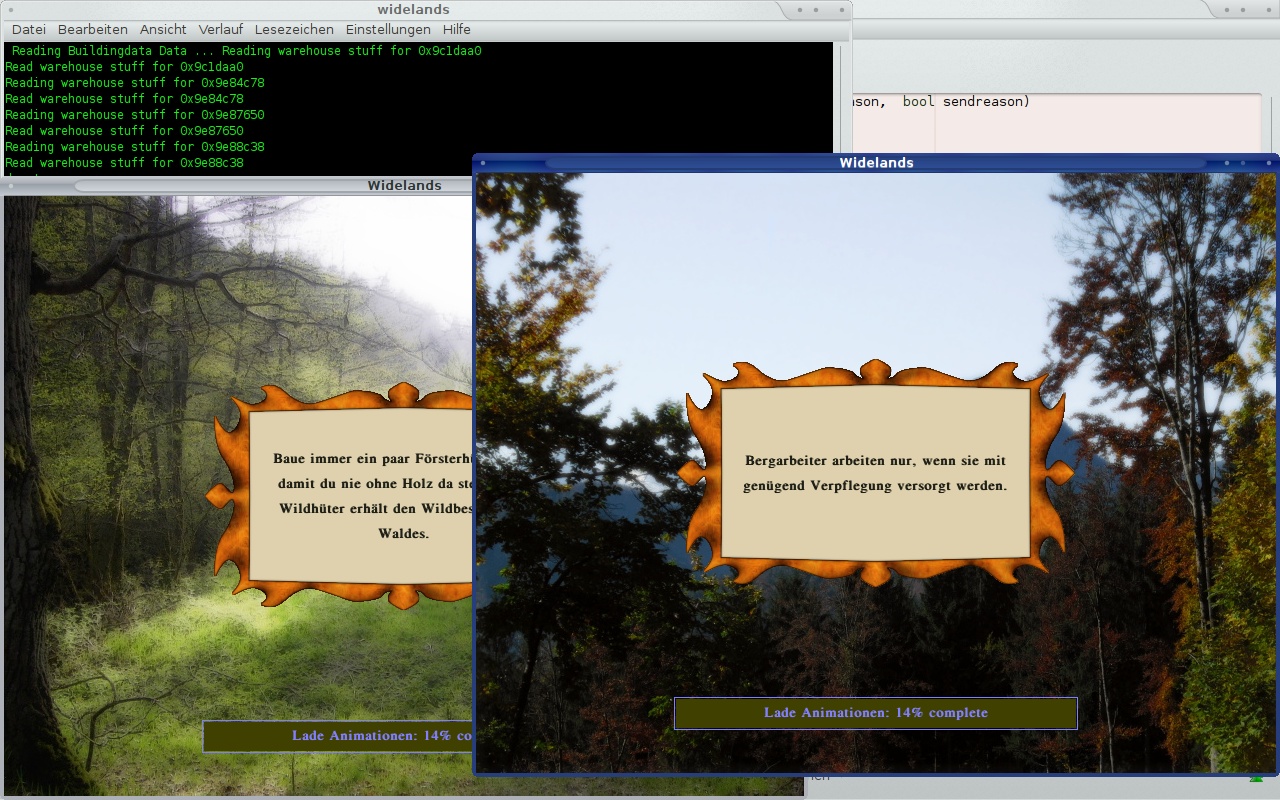Open window menu dot of terminal title bar
This screenshot has height=800, width=1280.
click(x=13, y=10)
